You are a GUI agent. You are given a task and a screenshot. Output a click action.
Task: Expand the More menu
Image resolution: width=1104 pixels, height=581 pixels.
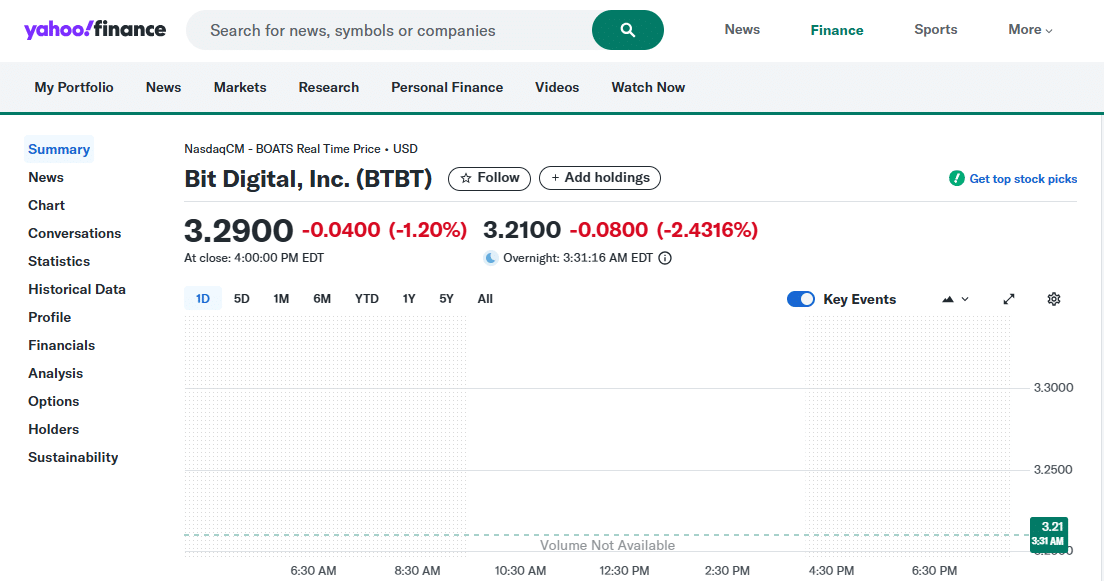pos(1030,30)
